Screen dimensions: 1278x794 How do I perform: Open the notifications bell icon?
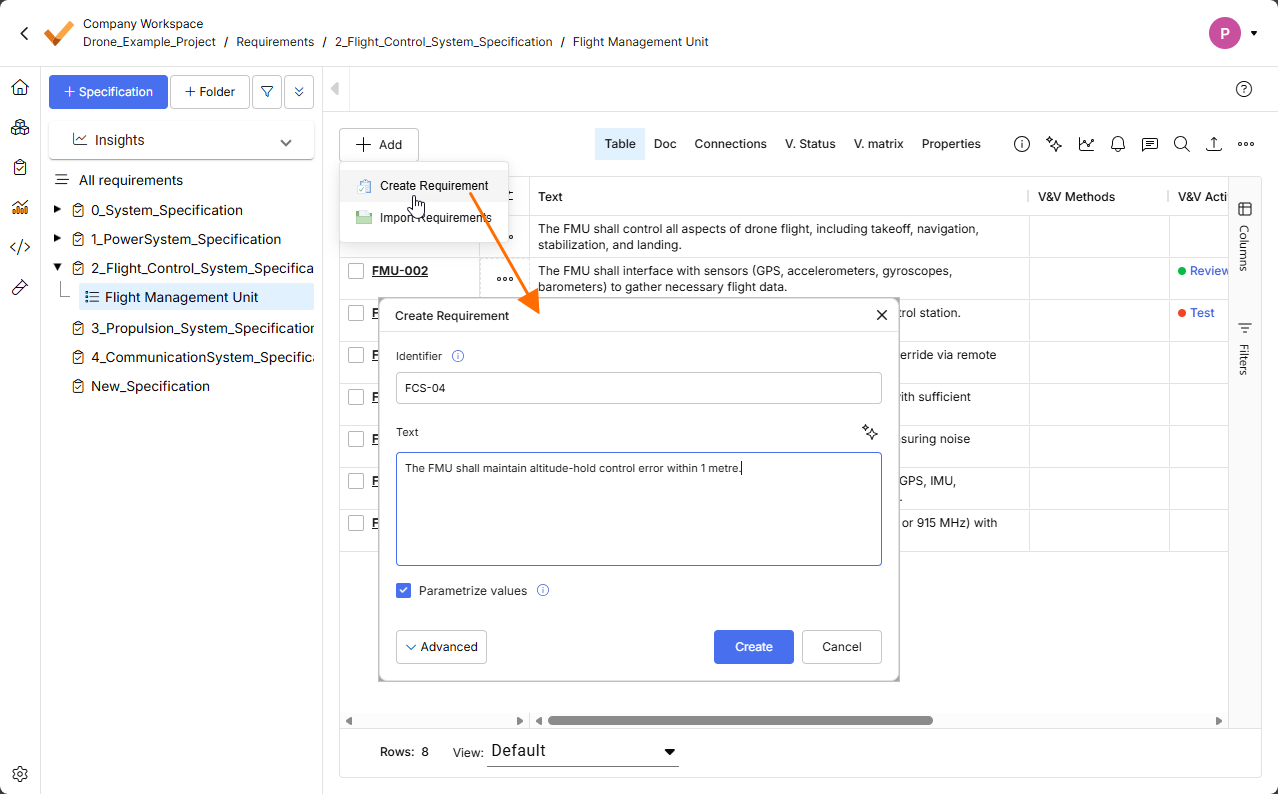click(x=1118, y=144)
